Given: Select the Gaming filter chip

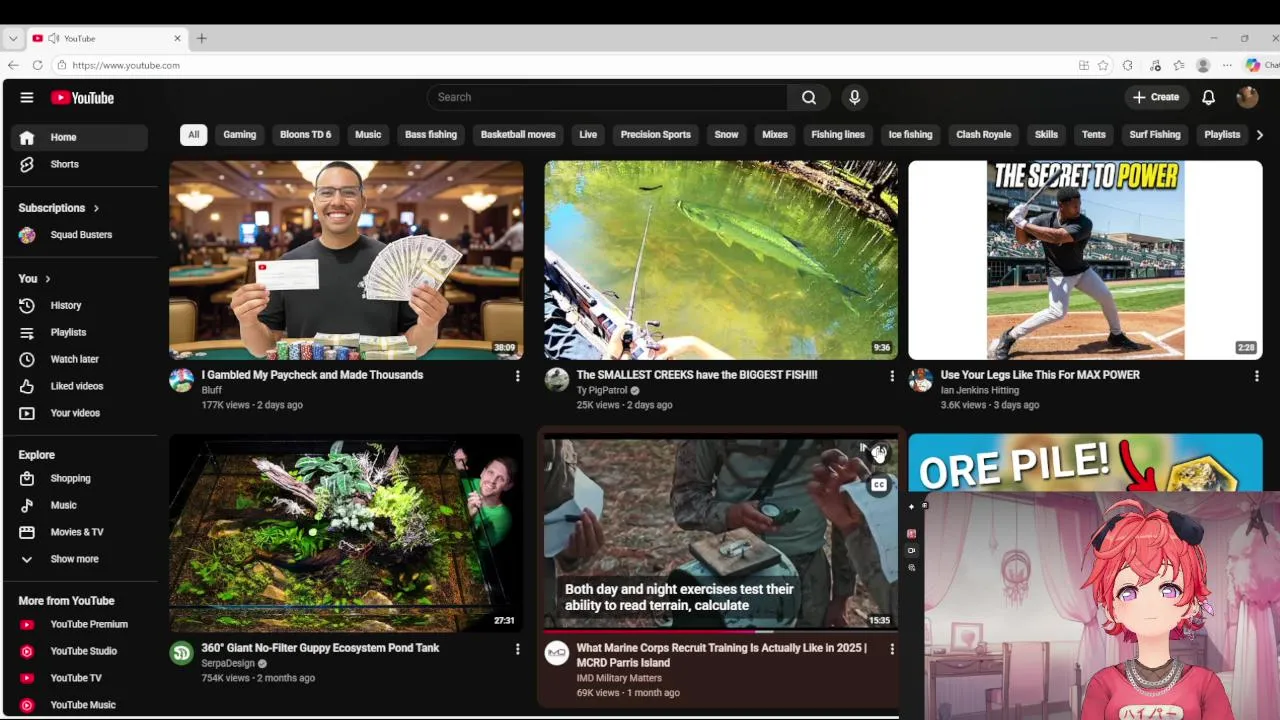Looking at the screenshot, I should [240, 135].
